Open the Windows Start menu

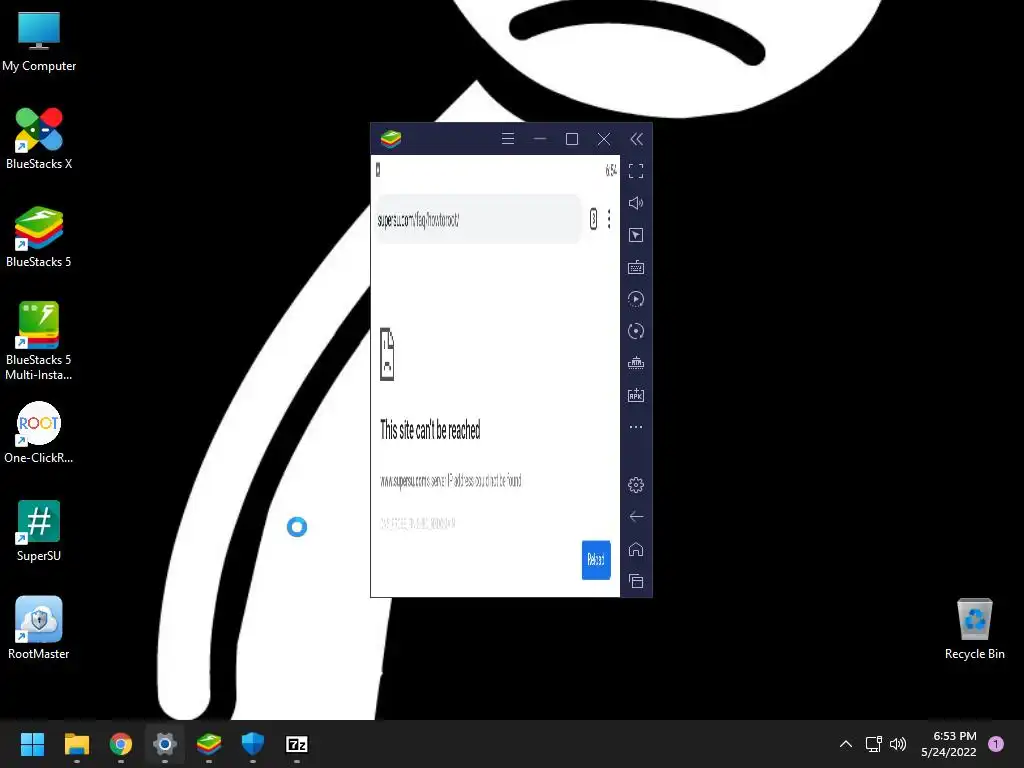(x=32, y=744)
